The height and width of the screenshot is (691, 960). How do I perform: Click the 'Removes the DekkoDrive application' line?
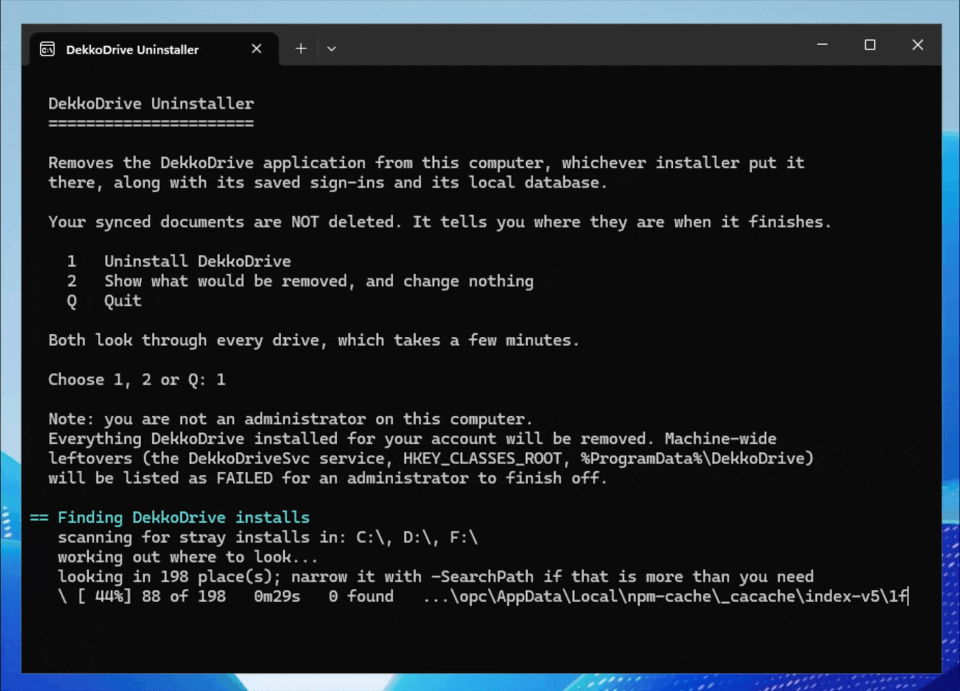pos(427,163)
